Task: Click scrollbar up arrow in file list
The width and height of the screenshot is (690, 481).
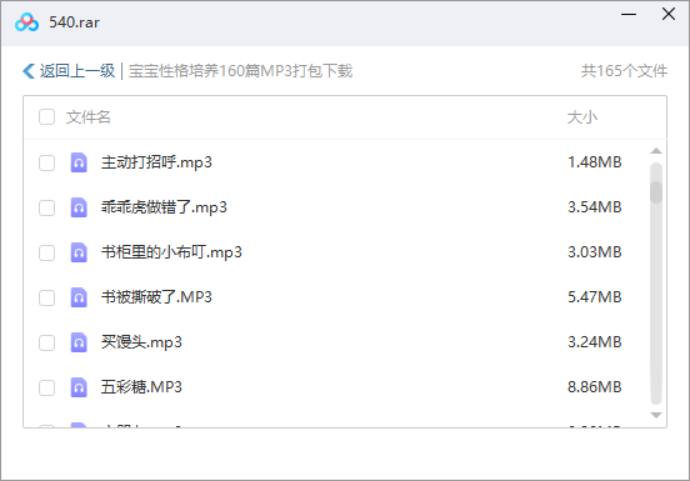Action: pos(656,152)
